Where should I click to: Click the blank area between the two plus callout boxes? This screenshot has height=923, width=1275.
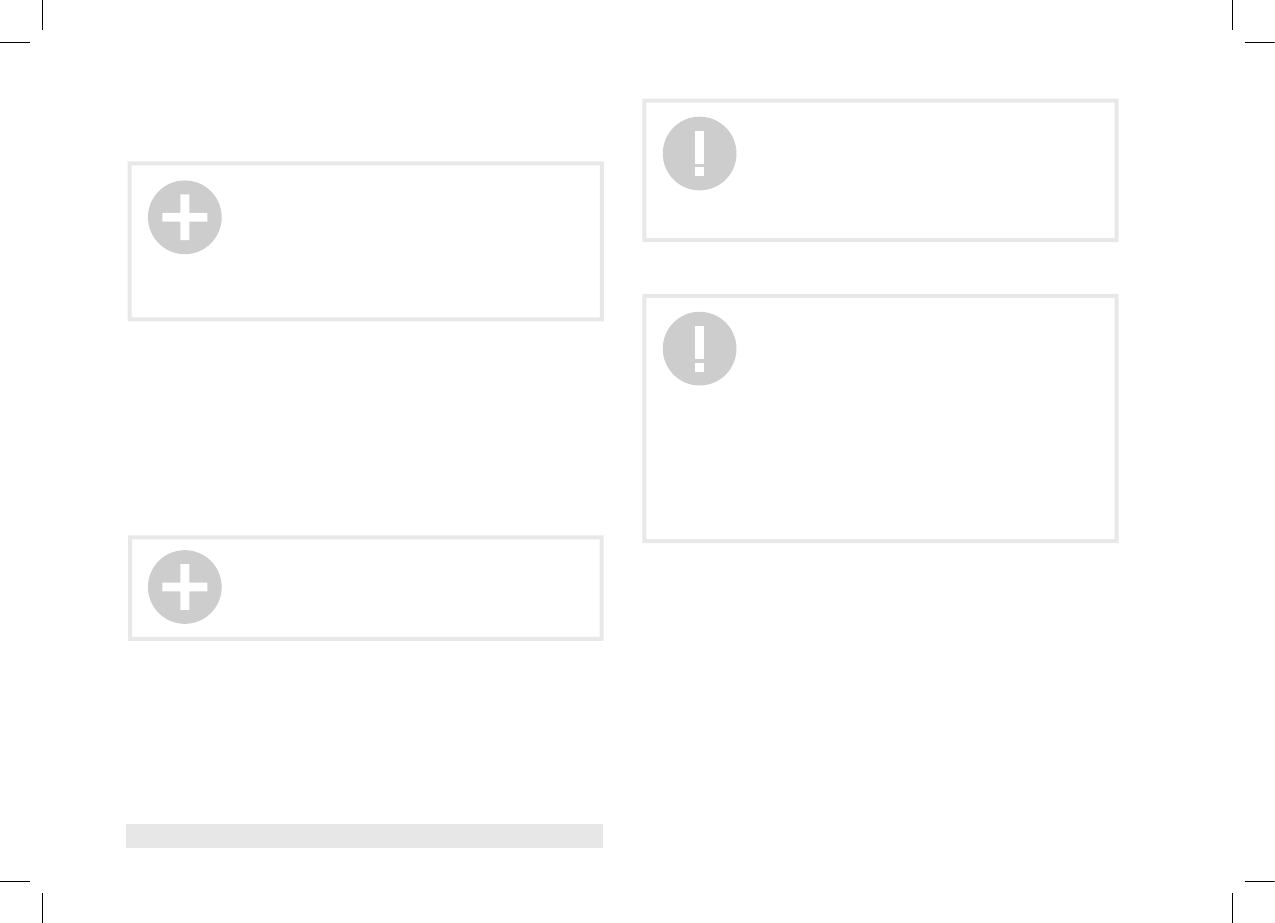(364, 428)
